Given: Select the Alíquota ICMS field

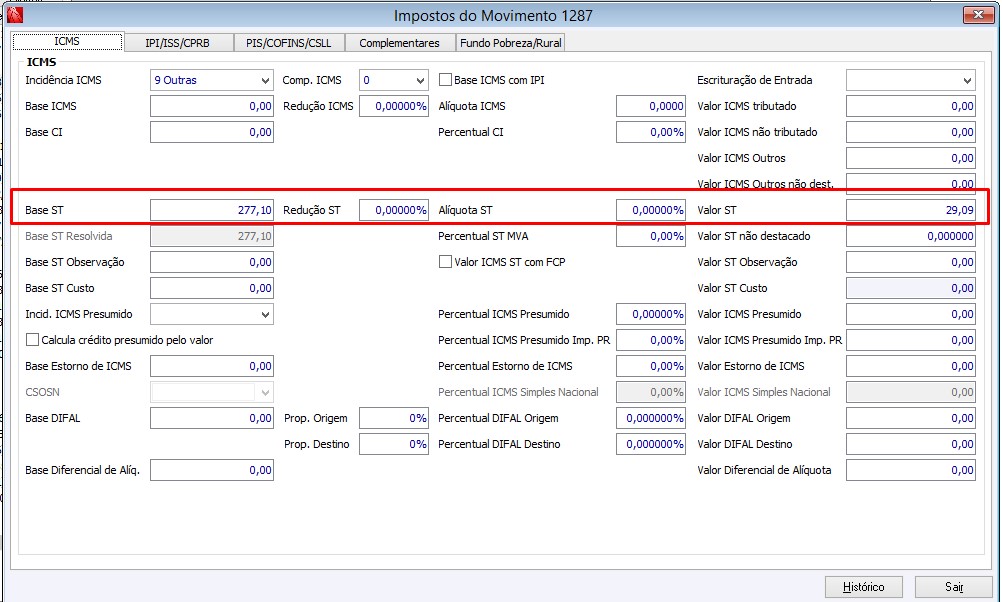Looking at the screenshot, I should (x=651, y=106).
